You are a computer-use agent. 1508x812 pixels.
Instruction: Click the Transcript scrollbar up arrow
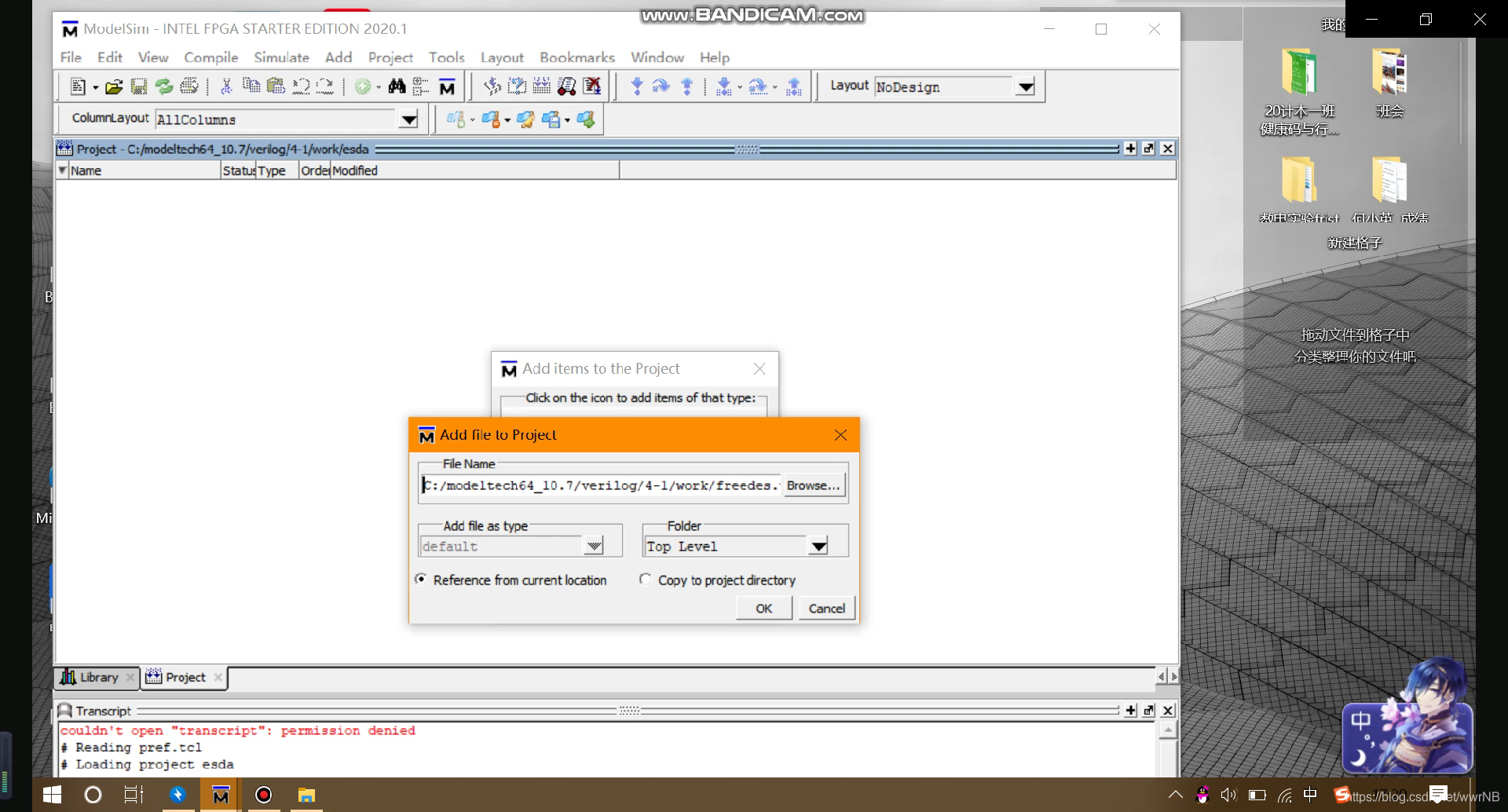pyautogui.click(x=1168, y=730)
